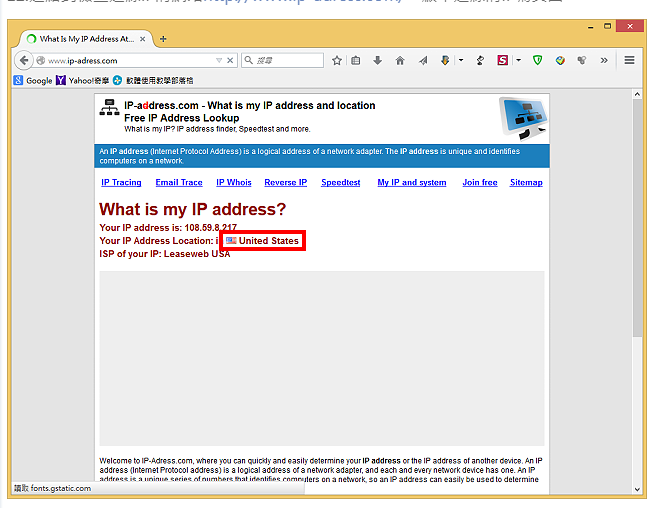This screenshot has width=663, height=508.
Task: Select the What Is My IP Address tab
Action: coord(86,39)
